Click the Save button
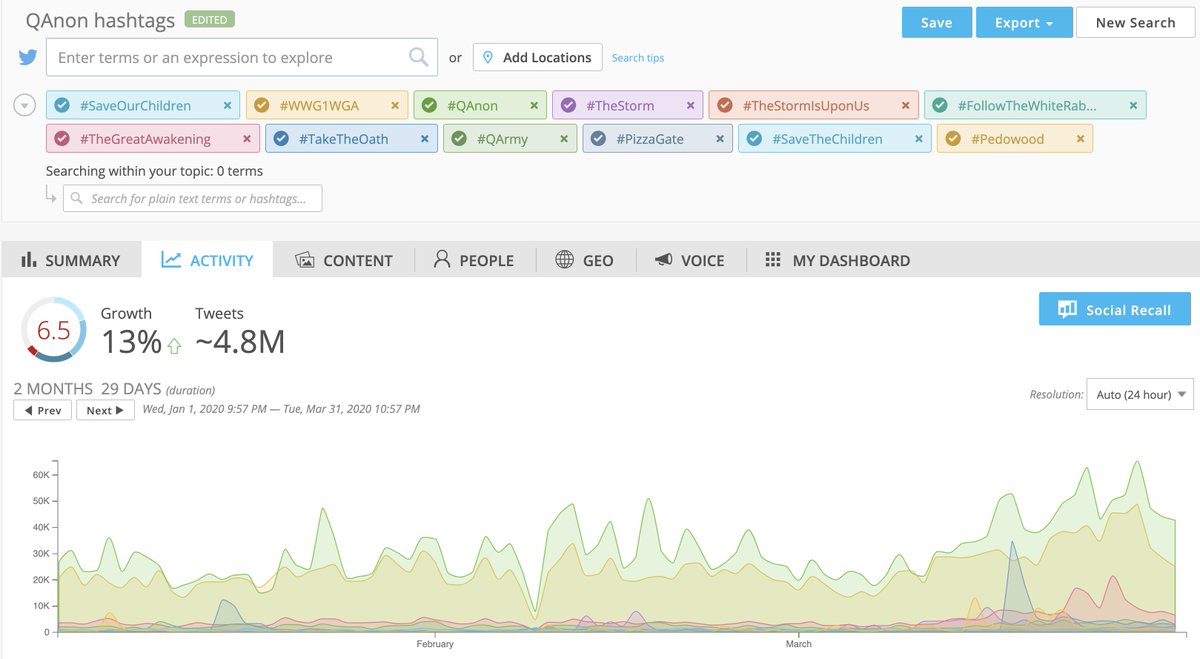Screen dimensions: 1200x659 pyautogui.click(x=936, y=22)
